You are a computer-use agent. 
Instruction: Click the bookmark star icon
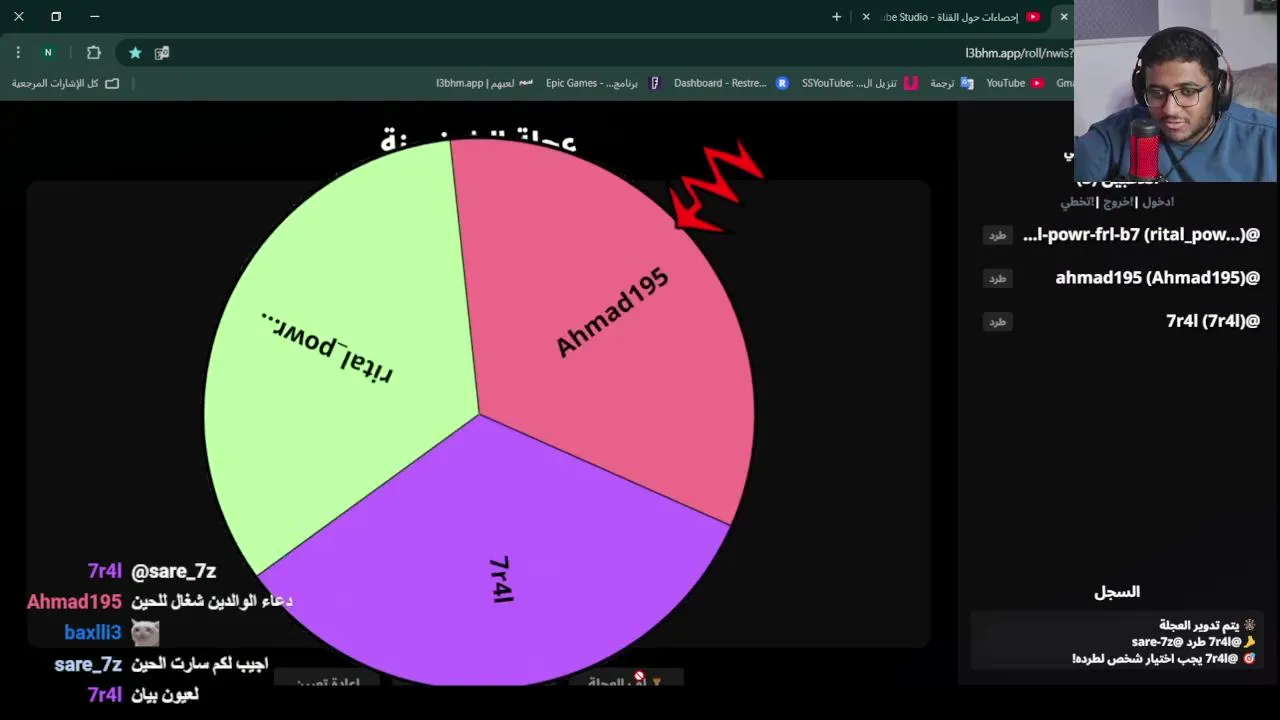pyautogui.click(x=135, y=52)
